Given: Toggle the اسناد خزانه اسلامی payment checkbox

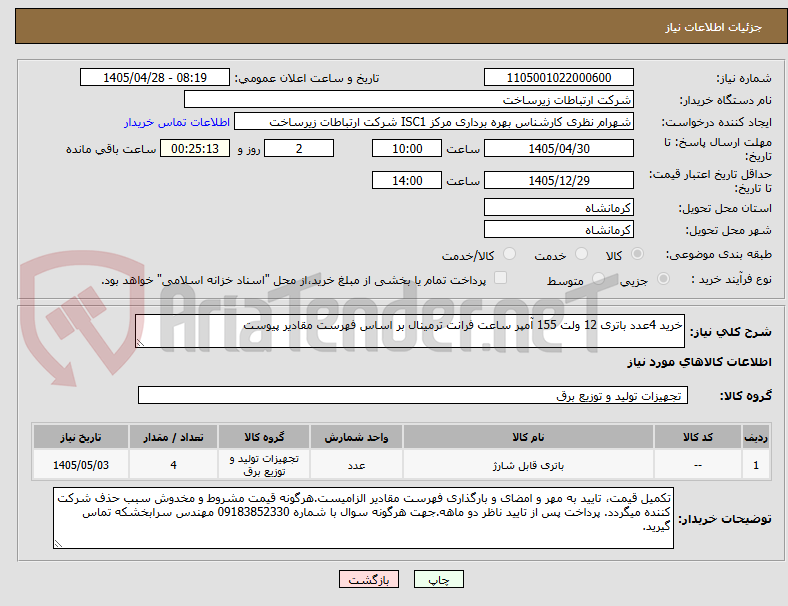Looking at the screenshot, I should coord(501,278).
